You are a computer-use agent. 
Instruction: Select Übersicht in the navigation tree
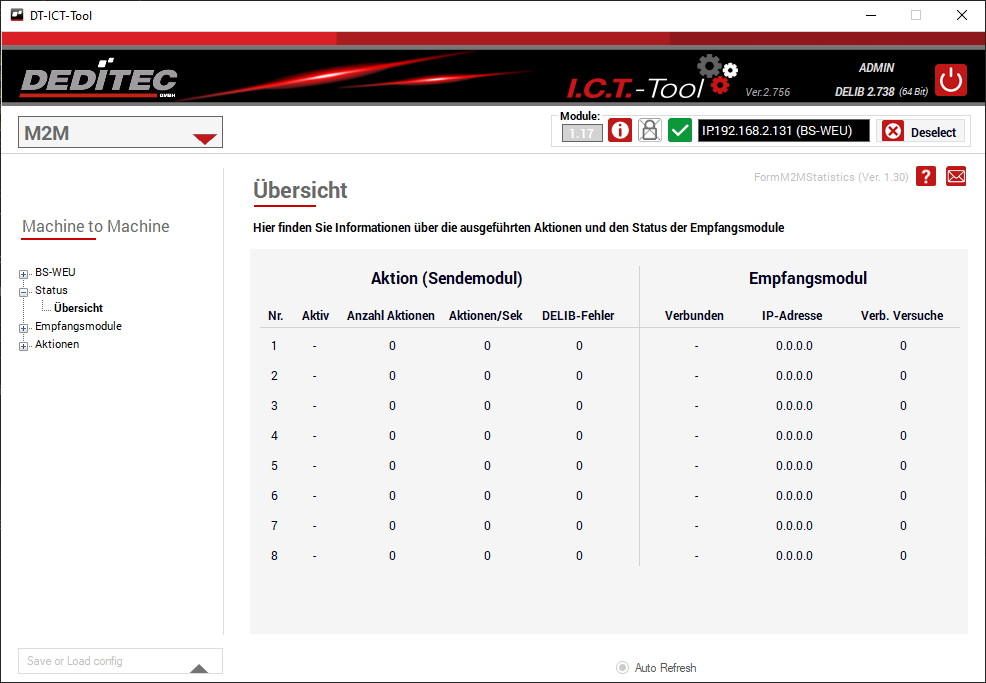point(78,308)
